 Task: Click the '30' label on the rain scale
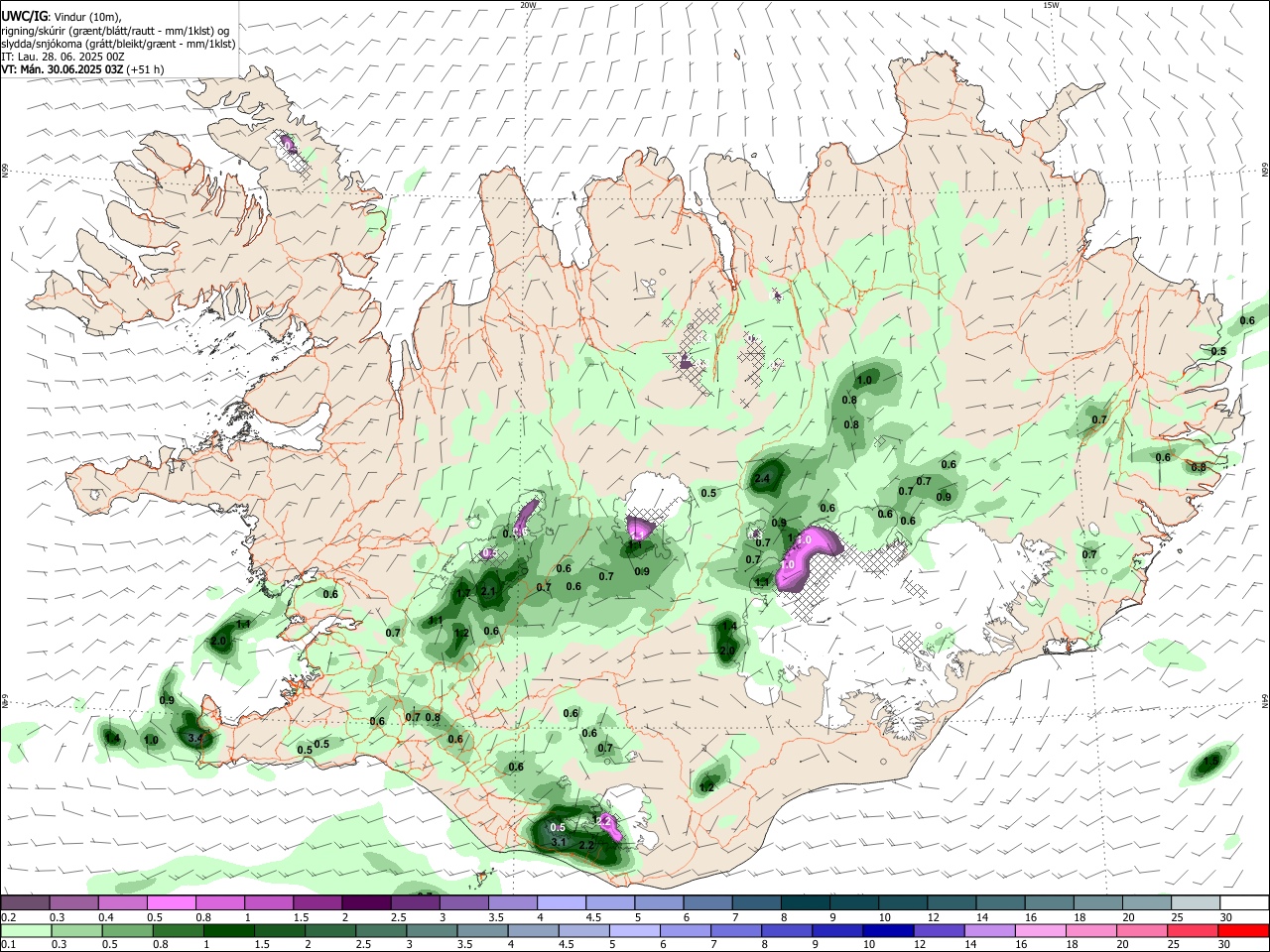point(1224,945)
